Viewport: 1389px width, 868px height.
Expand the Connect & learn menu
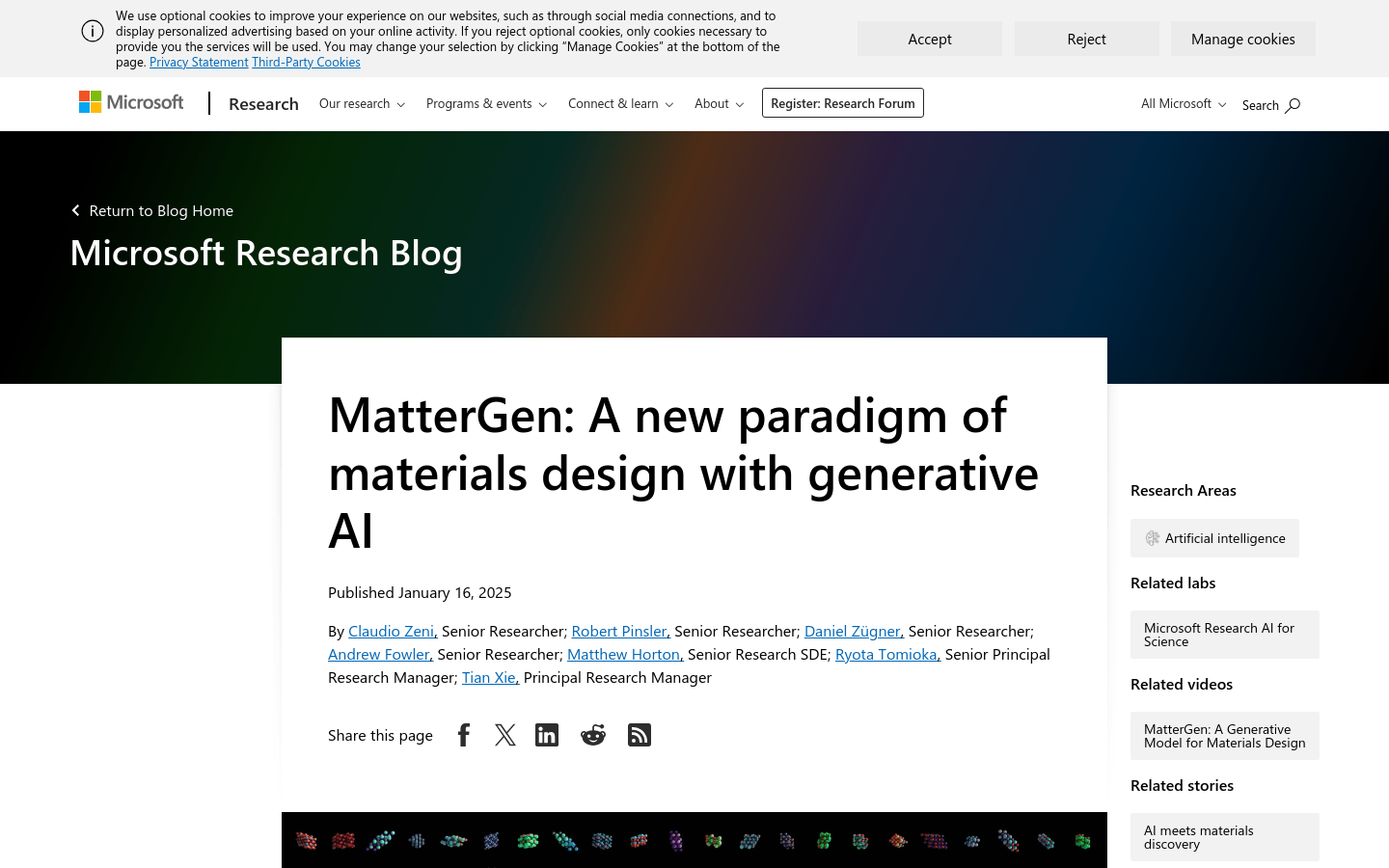pos(620,103)
